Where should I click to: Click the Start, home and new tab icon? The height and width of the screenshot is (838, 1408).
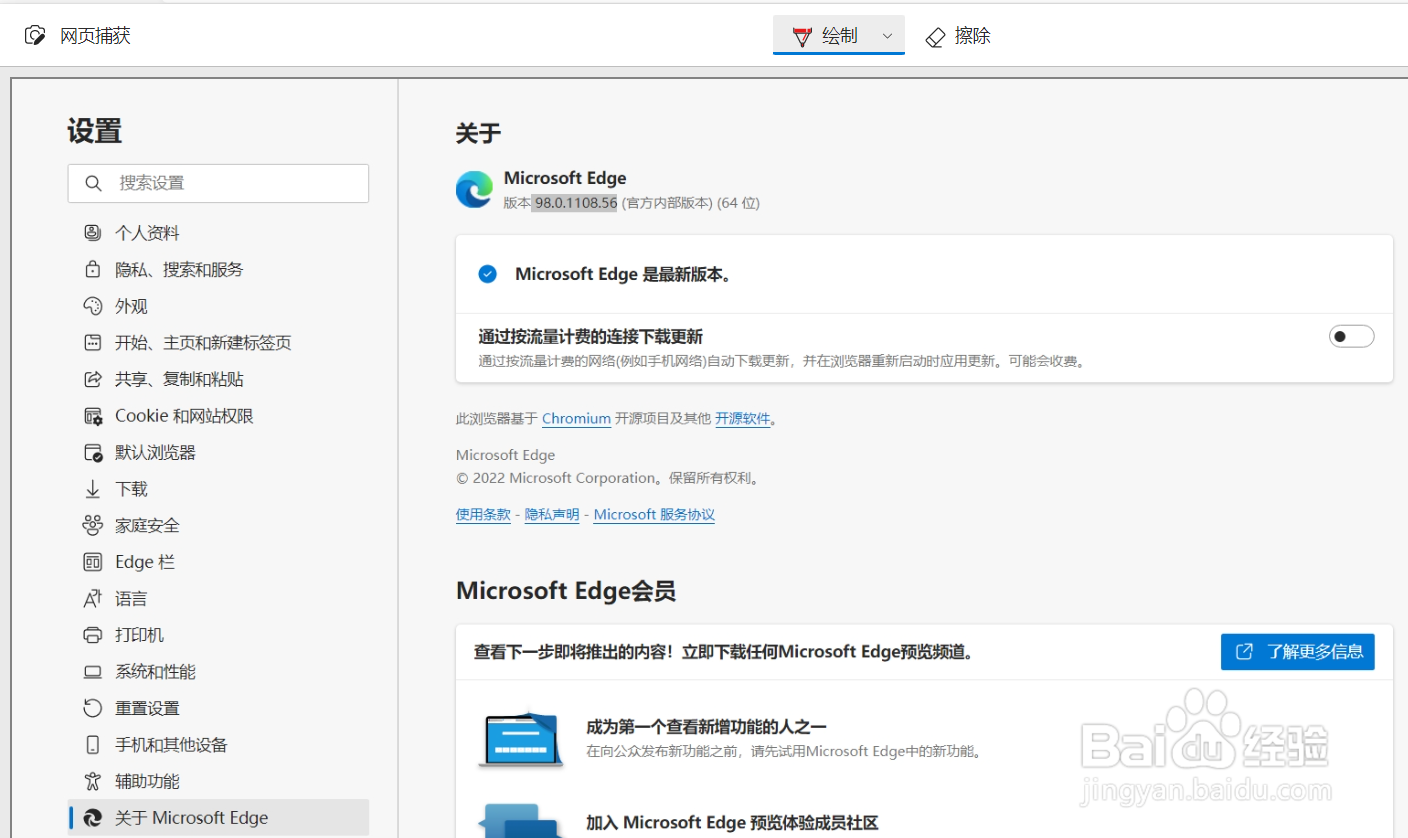point(93,343)
